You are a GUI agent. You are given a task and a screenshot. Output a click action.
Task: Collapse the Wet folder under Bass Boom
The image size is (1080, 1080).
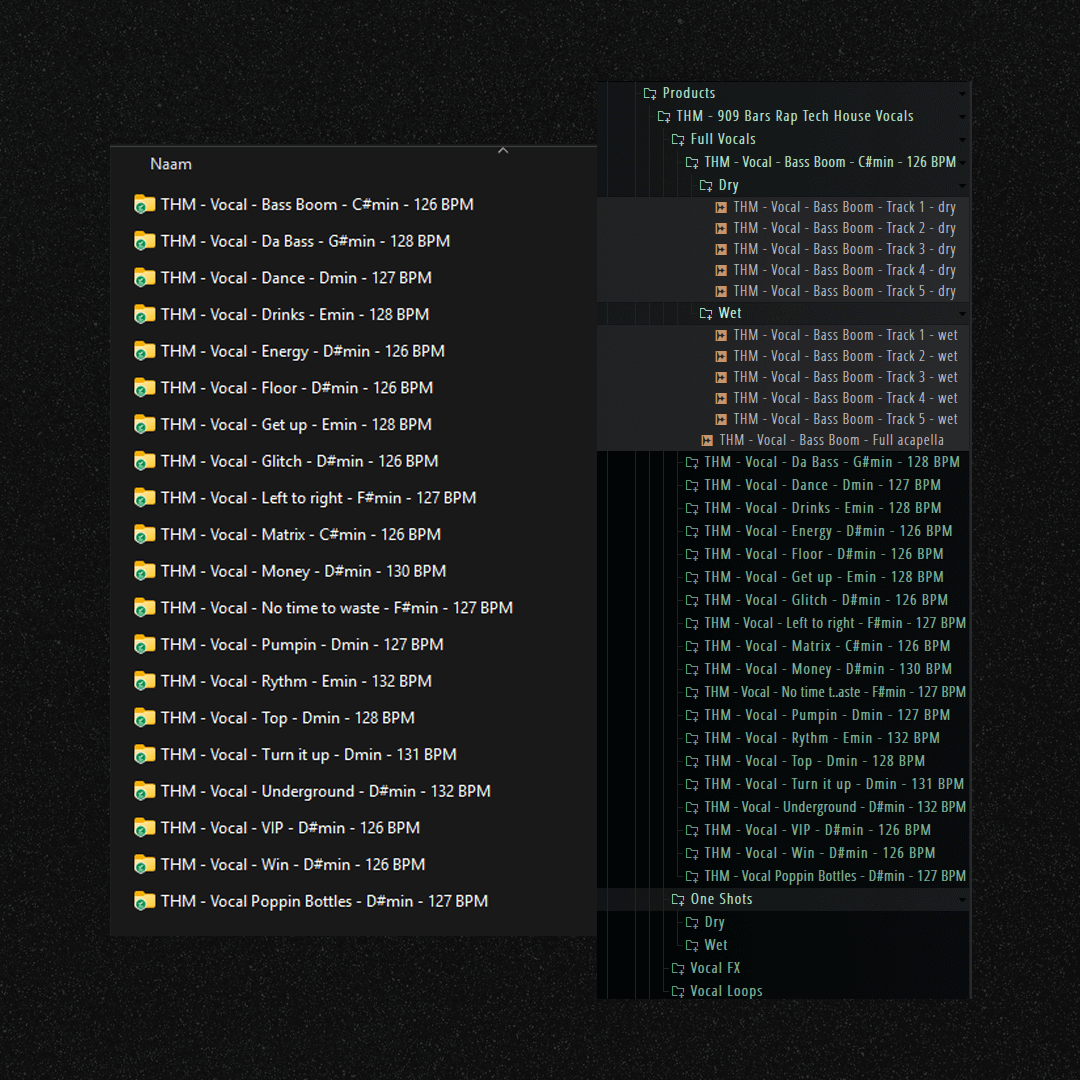[729, 313]
